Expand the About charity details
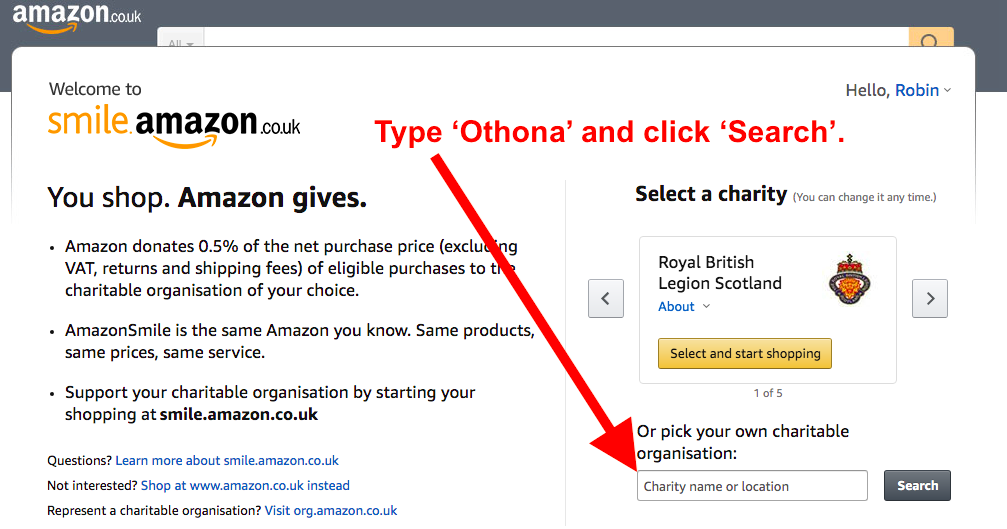 click(x=684, y=307)
